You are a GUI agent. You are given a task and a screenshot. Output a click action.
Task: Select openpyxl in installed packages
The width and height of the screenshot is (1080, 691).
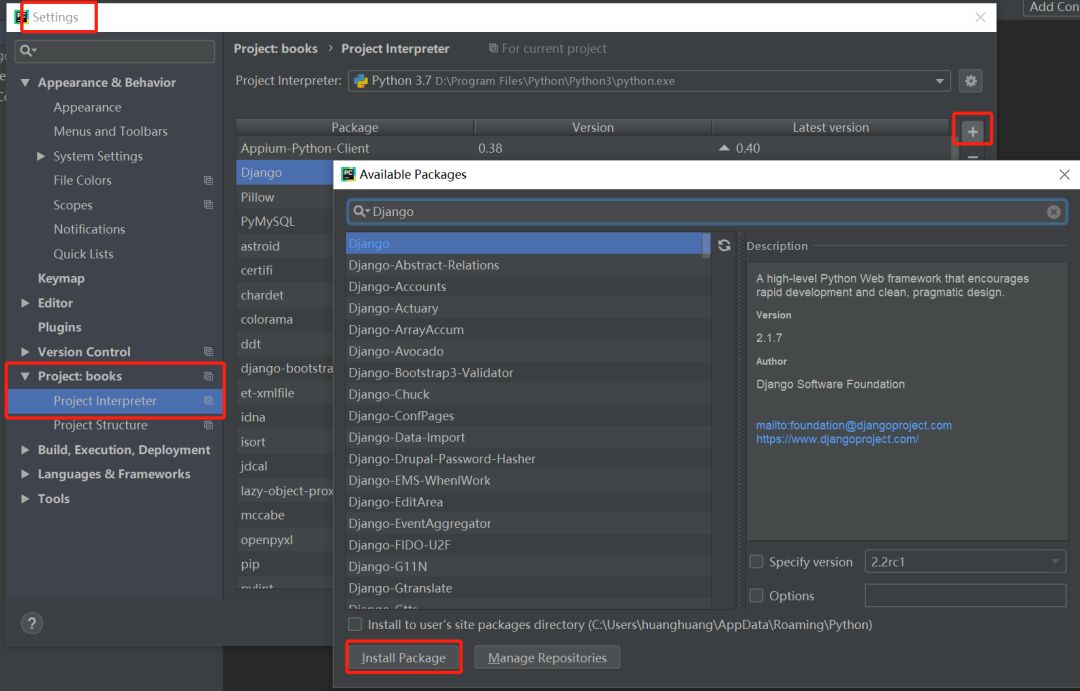coord(284,539)
